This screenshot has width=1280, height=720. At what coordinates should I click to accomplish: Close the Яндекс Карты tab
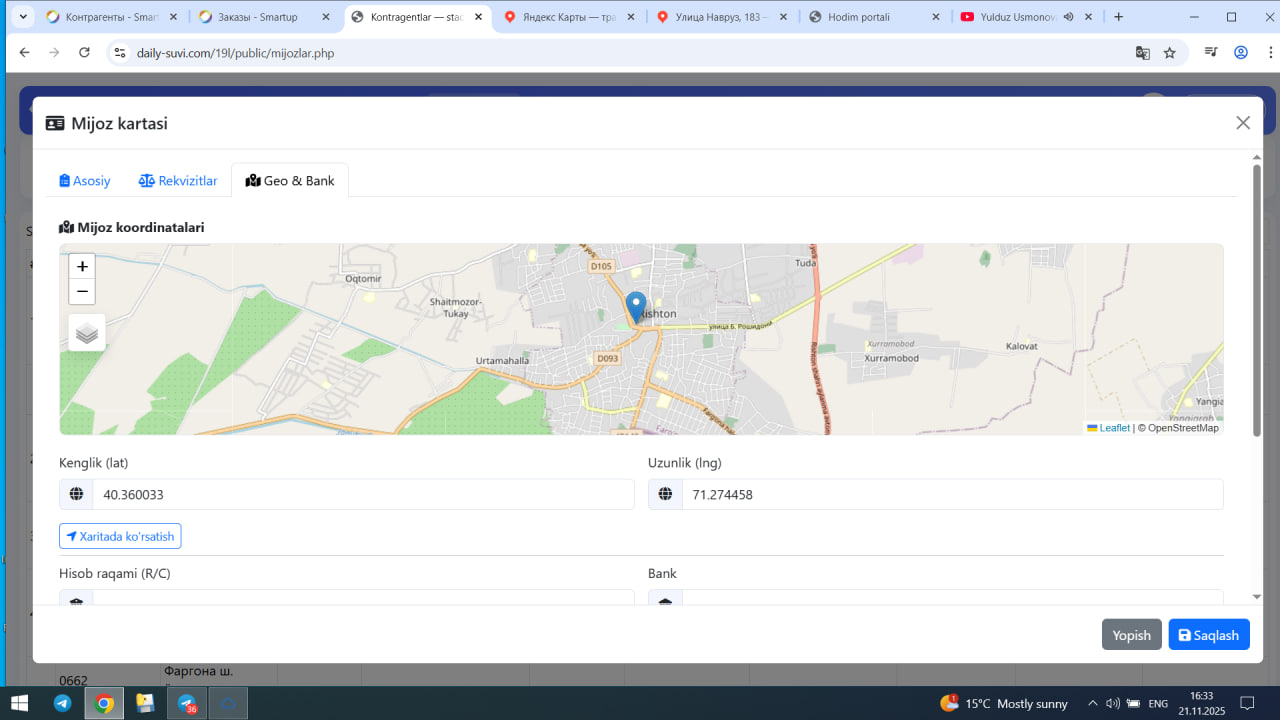pos(630,17)
